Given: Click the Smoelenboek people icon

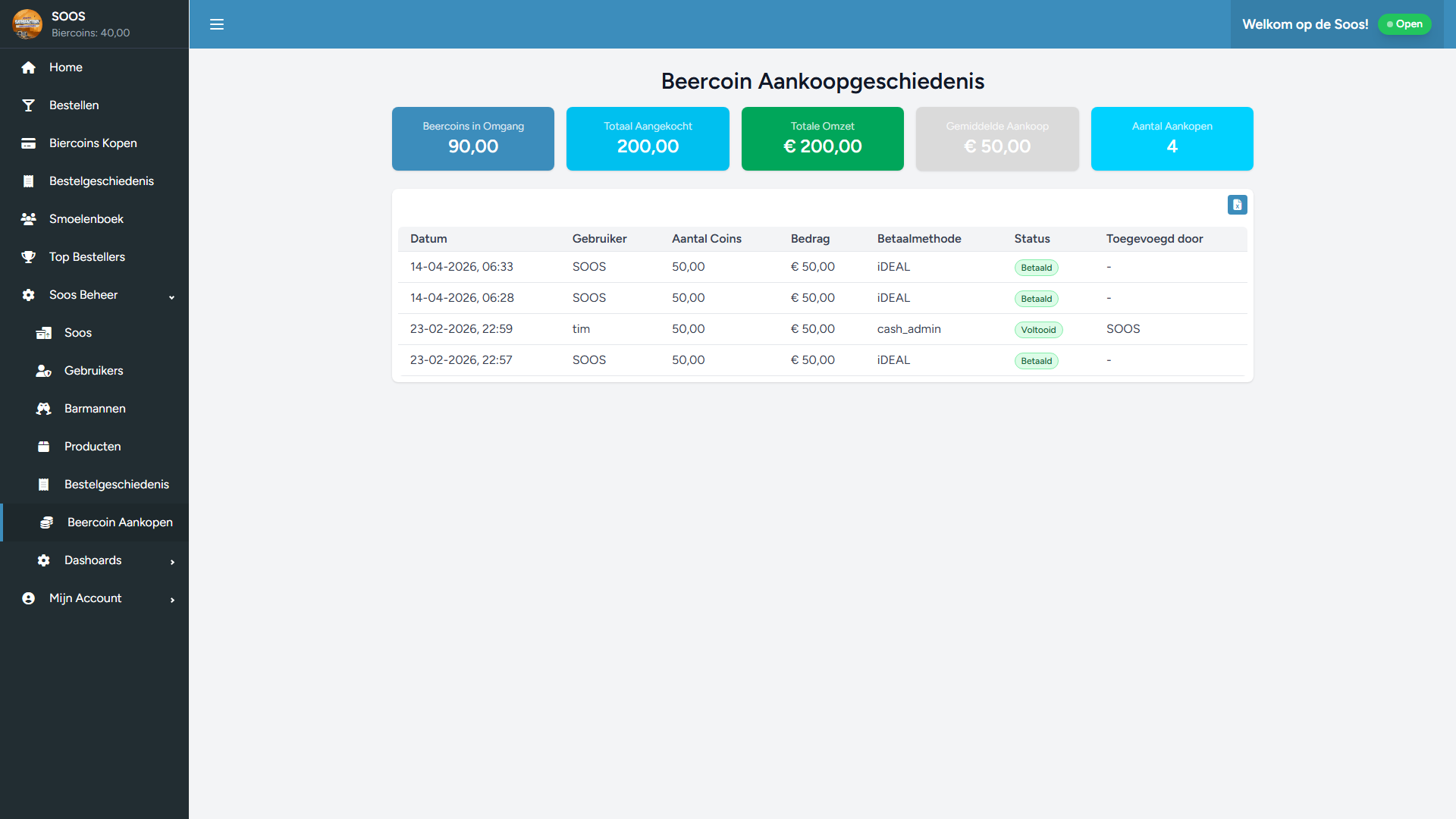Looking at the screenshot, I should (x=29, y=219).
